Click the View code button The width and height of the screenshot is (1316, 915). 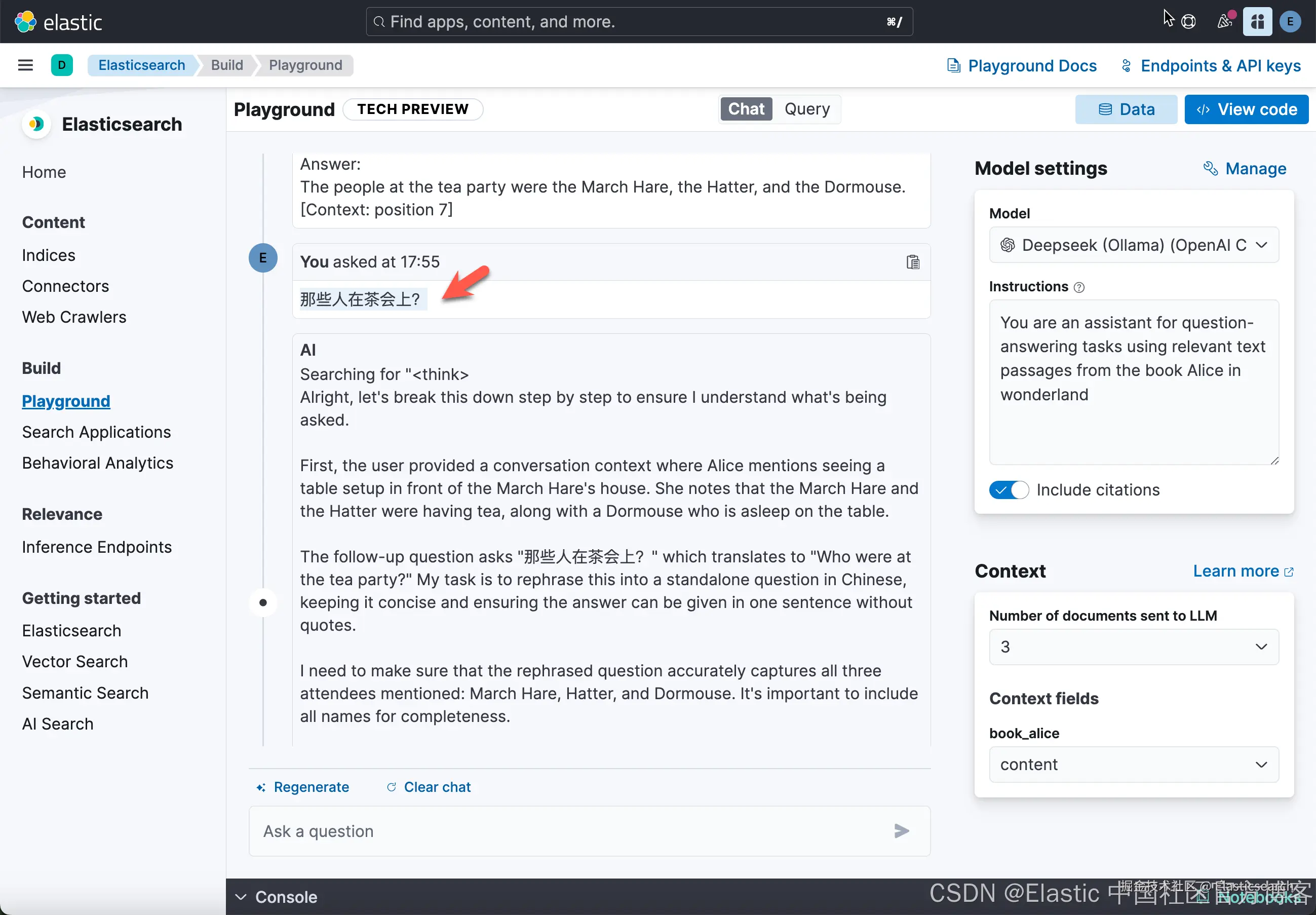click(1246, 109)
